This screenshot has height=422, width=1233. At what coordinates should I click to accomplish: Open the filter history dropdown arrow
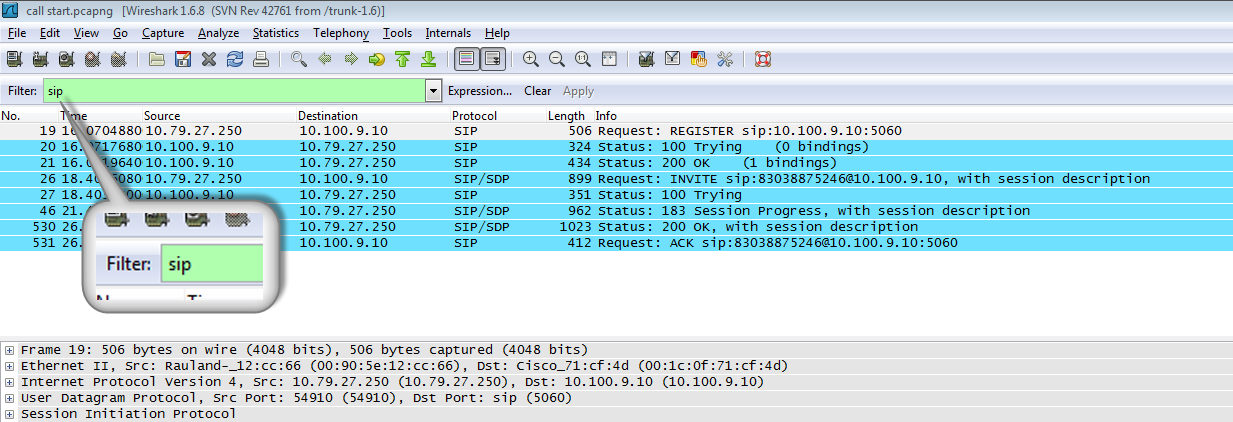tap(433, 91)
